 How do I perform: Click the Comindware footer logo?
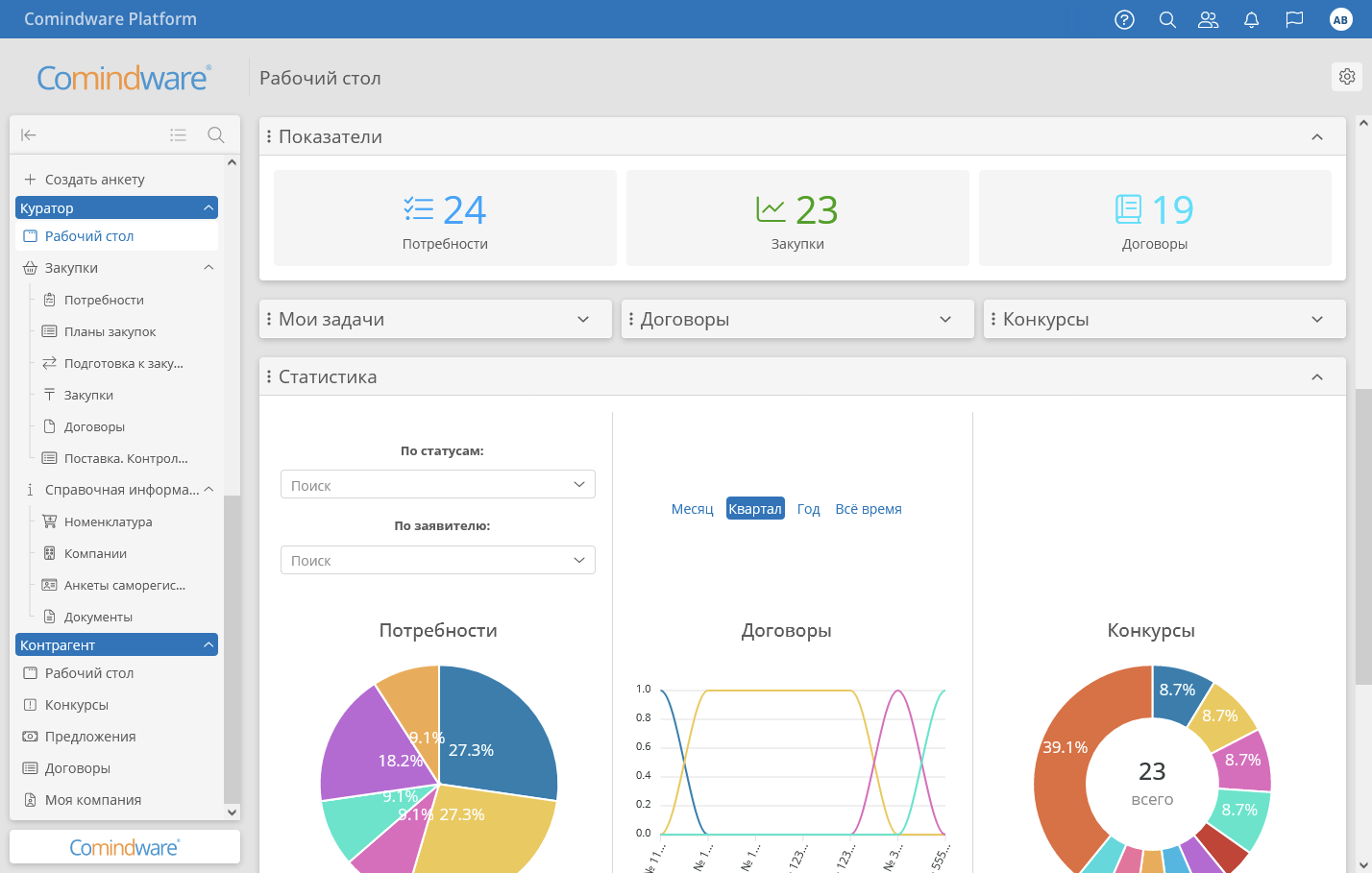point(124,847)
